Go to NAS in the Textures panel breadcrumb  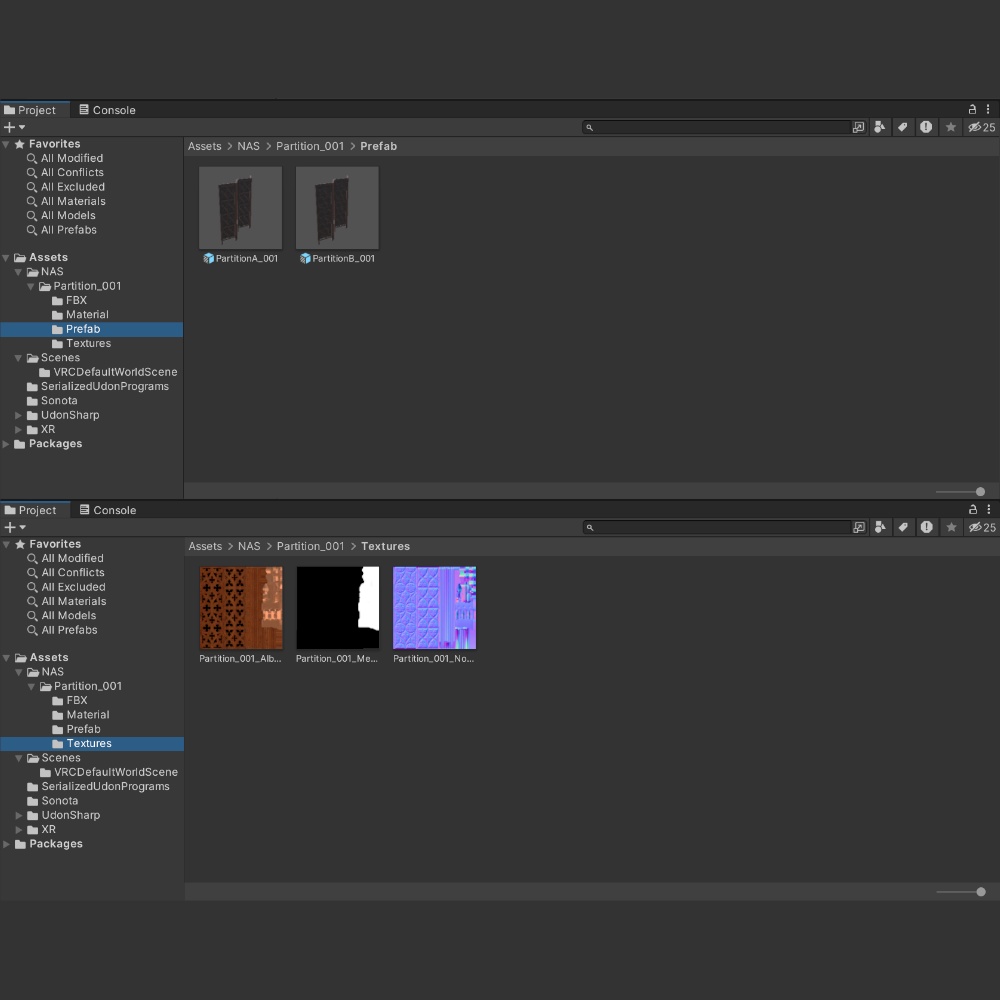(249, 547)
